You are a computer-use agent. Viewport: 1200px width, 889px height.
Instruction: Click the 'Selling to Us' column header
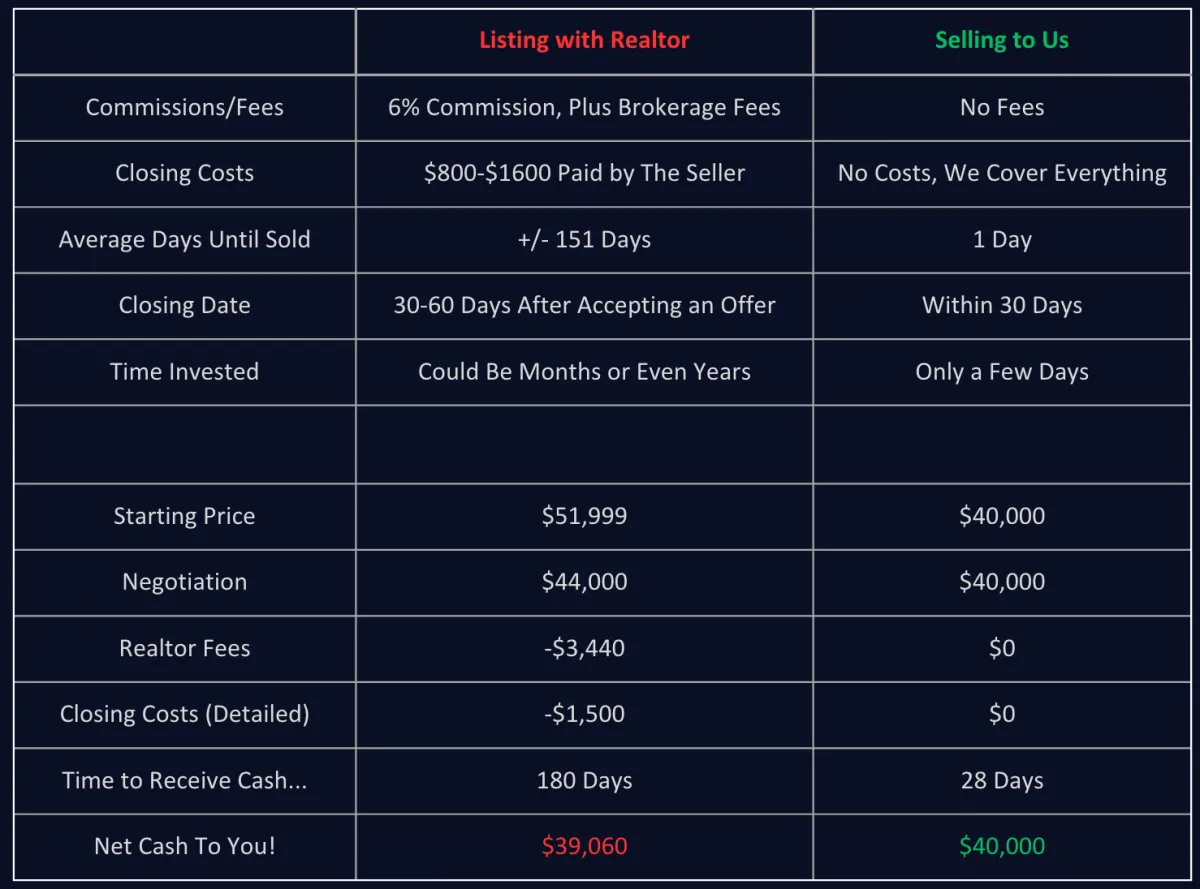pos(1002,40)
